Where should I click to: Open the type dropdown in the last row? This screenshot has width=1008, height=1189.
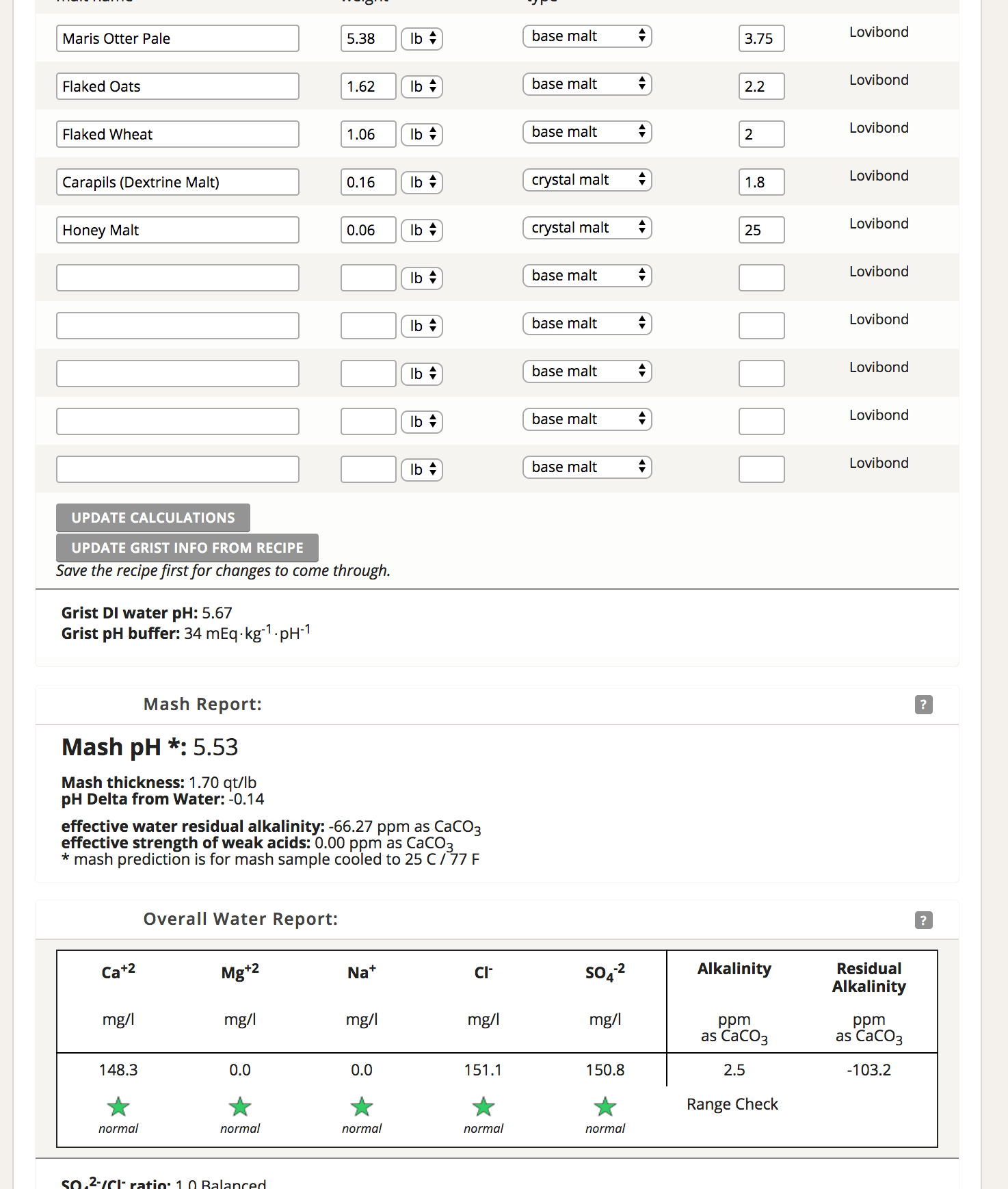587,467
